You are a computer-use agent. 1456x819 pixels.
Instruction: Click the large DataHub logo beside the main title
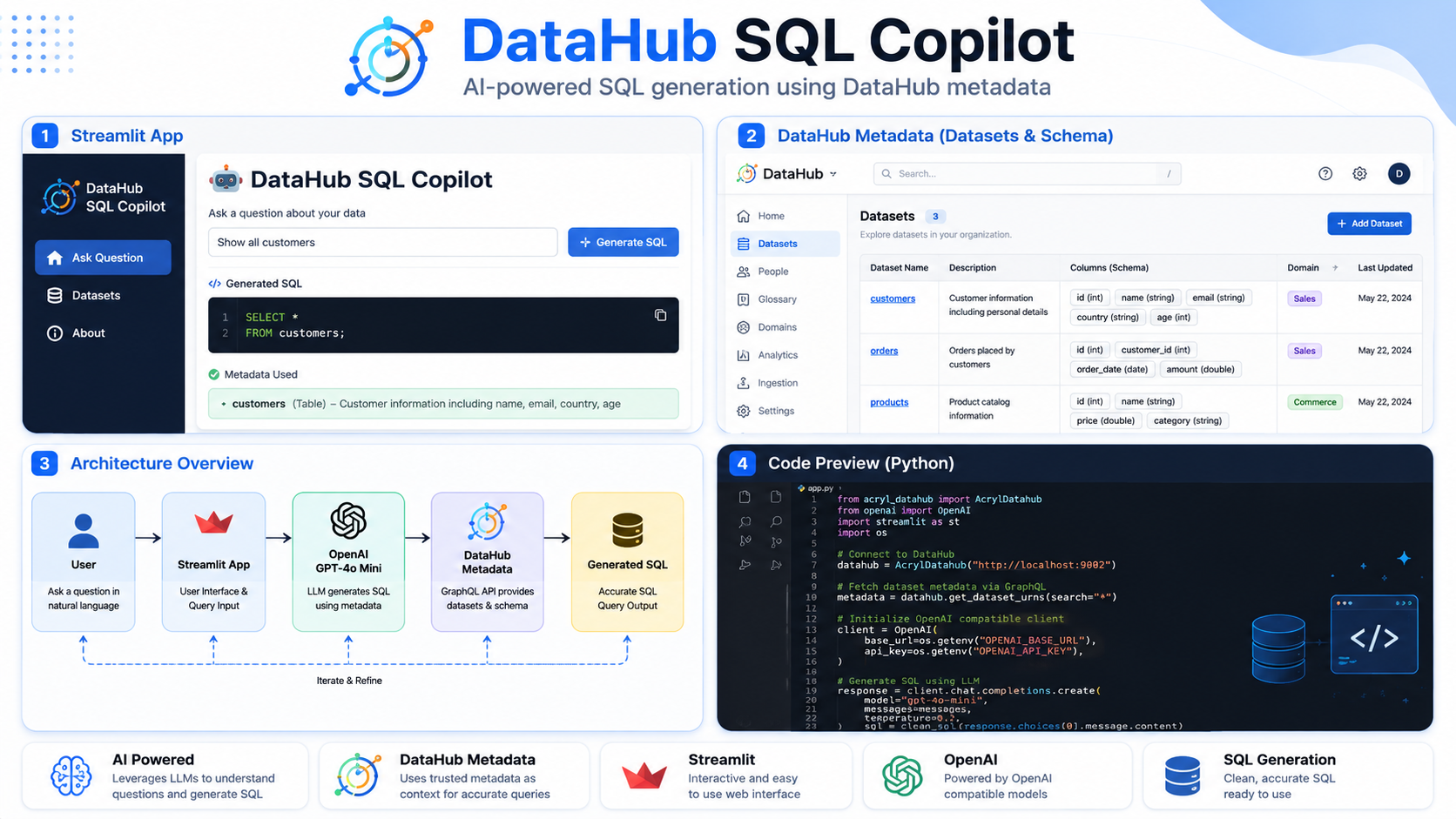pos(389,57)
